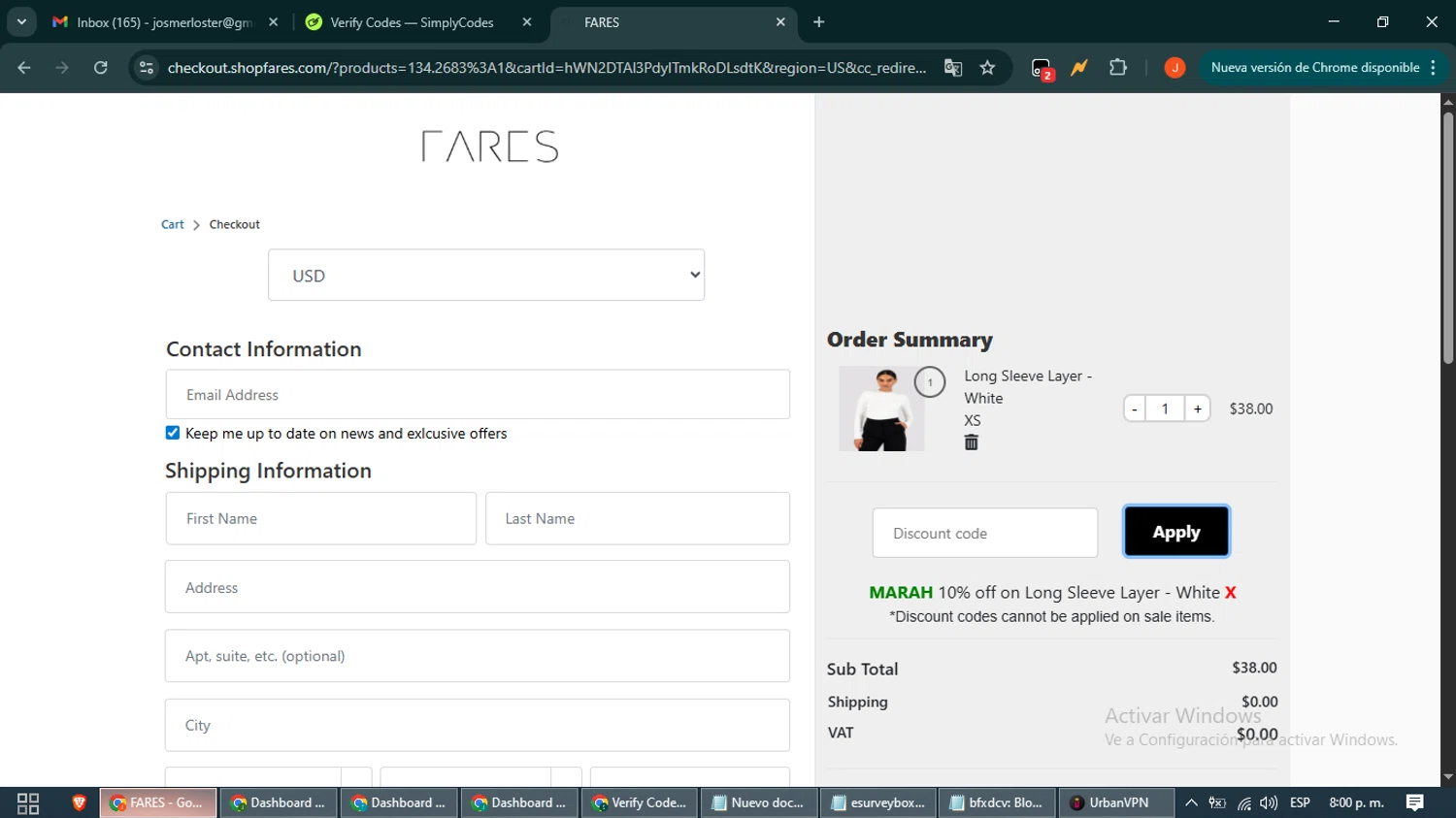Click the volume speaker tray icon
Viewport: 1456px width, 818px height.
[x=1269, y=802]
